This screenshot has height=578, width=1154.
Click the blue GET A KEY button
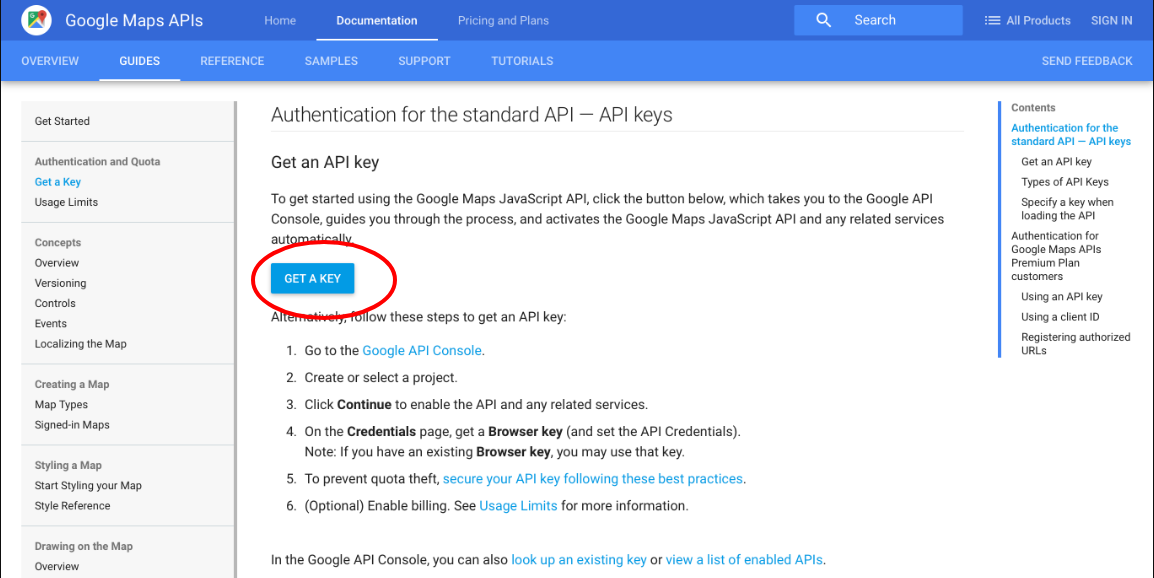[312, 278]
